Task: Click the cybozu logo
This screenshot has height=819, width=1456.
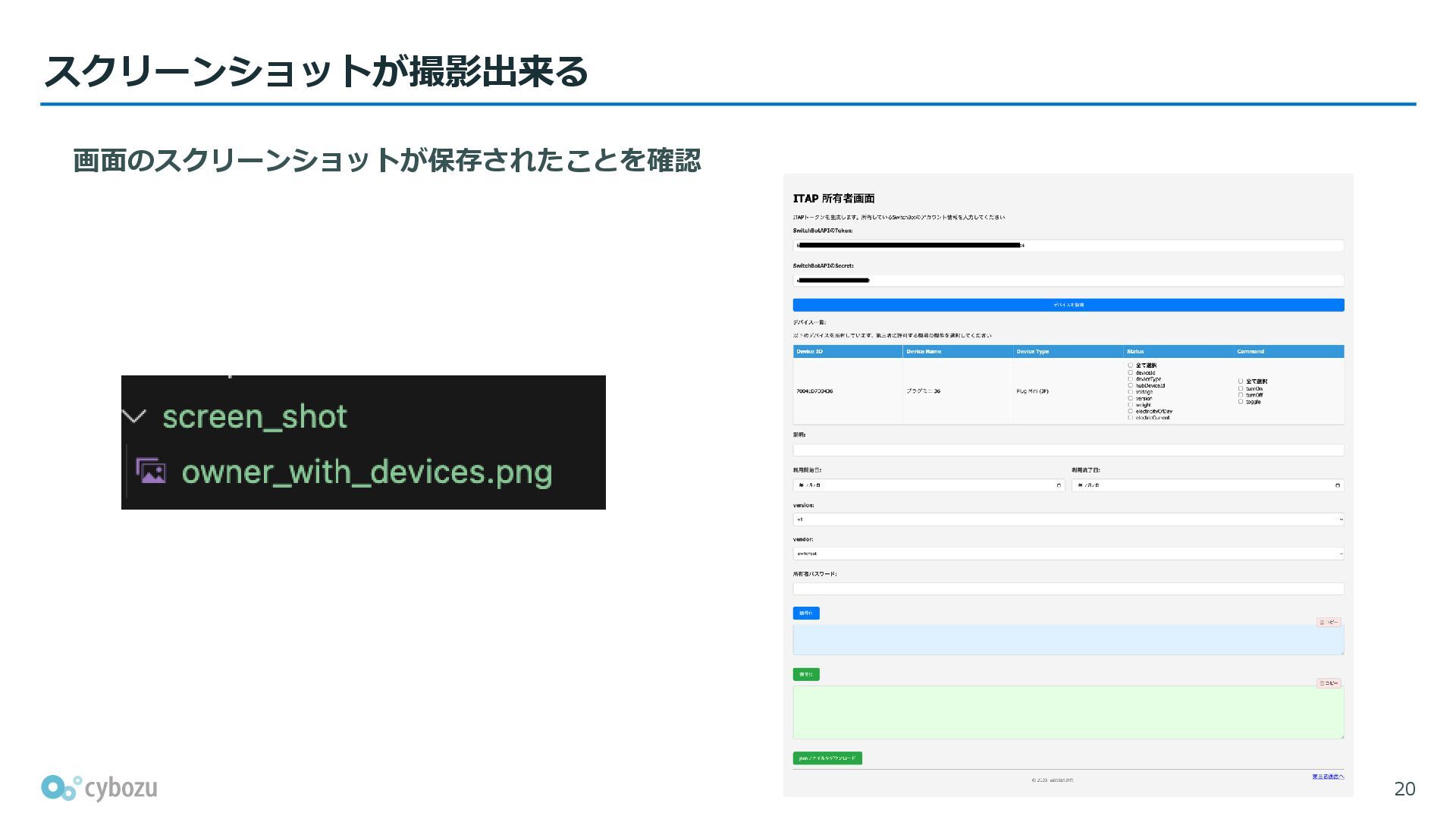Action: click(99, 788)
